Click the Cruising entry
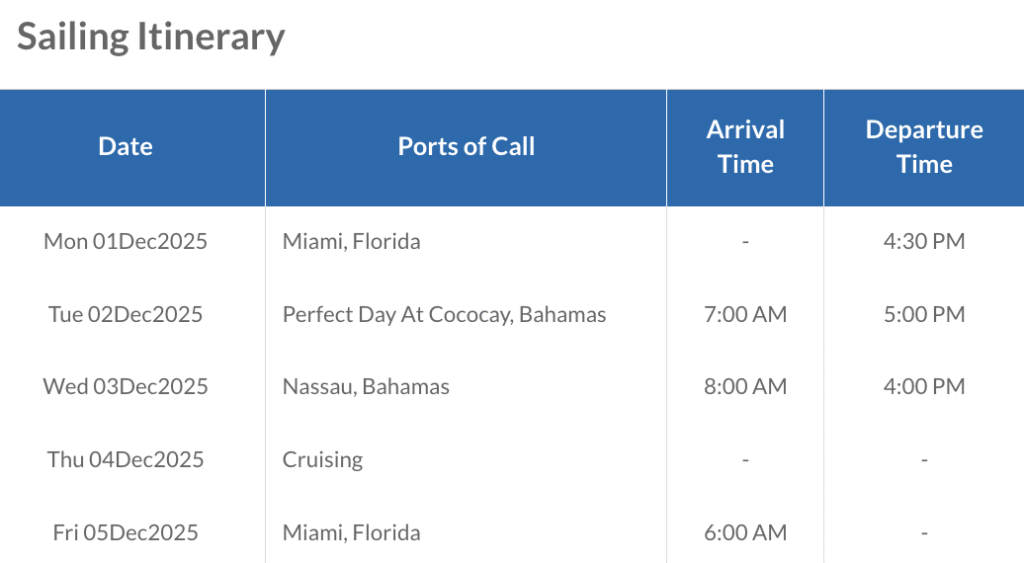1024x563 pixels. 323,460
